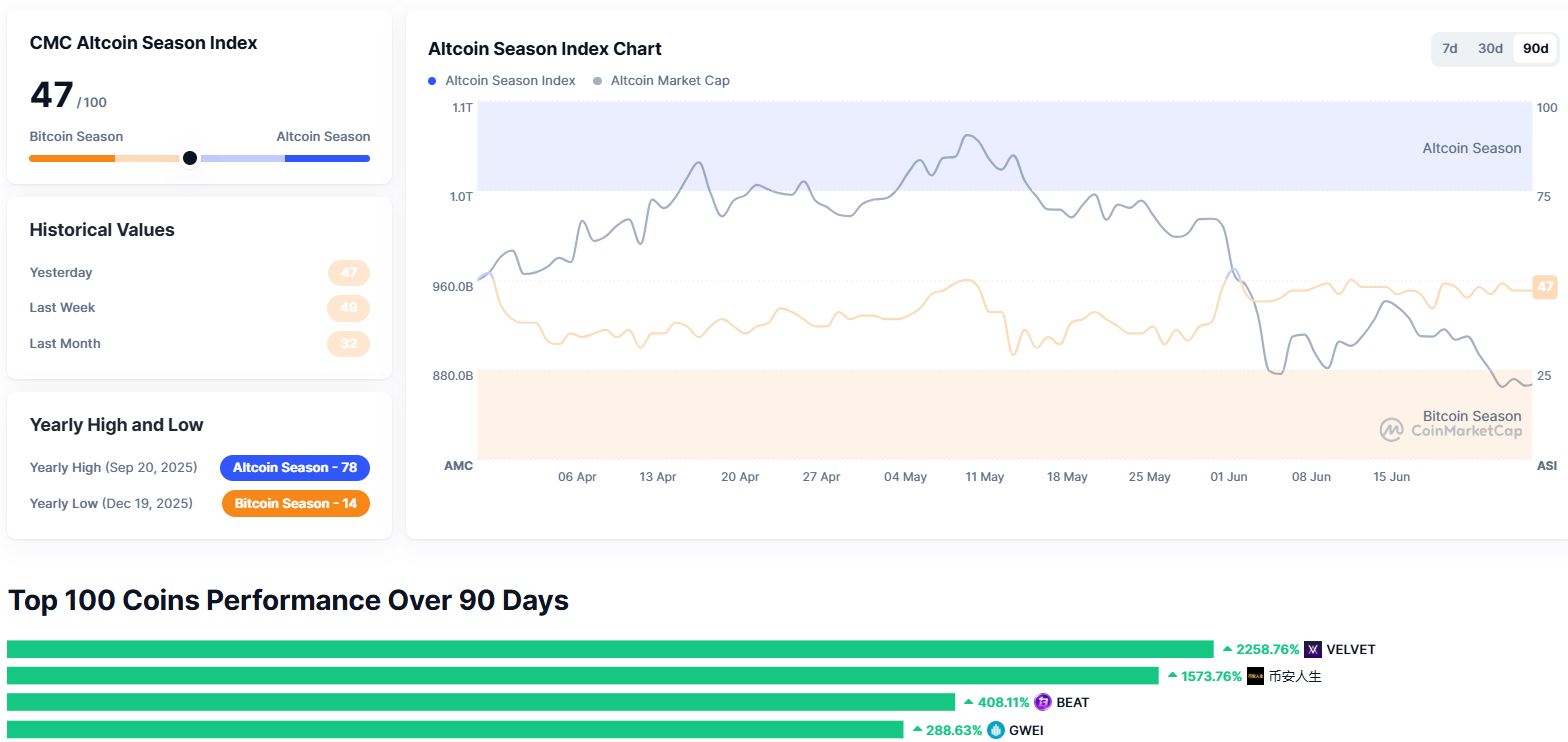1568x742 pixels.
Task: Click the Bitcoin Season label above slider
Action: click(x=76, y=137)
